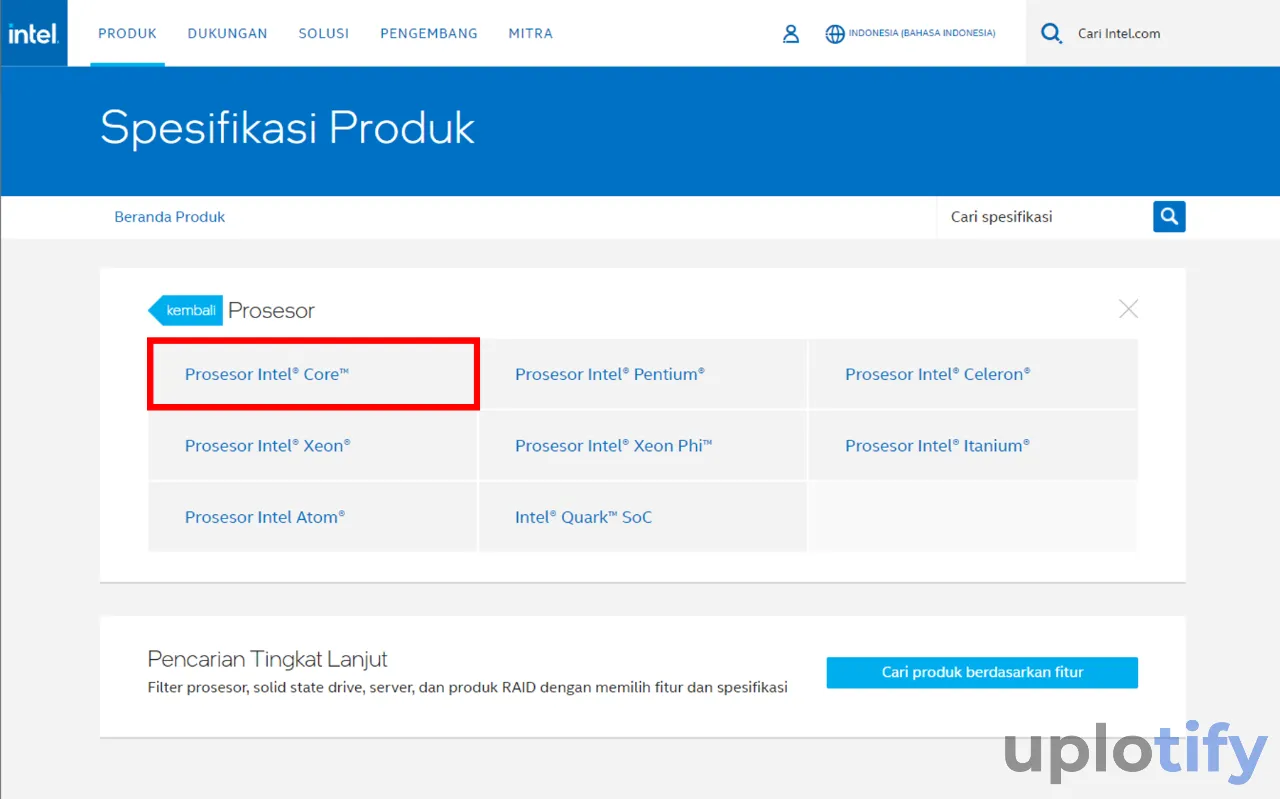This screenshot has height=799, width=1280.
Task: Open the SOLUSI menu
Action: (x=323, y=33)
